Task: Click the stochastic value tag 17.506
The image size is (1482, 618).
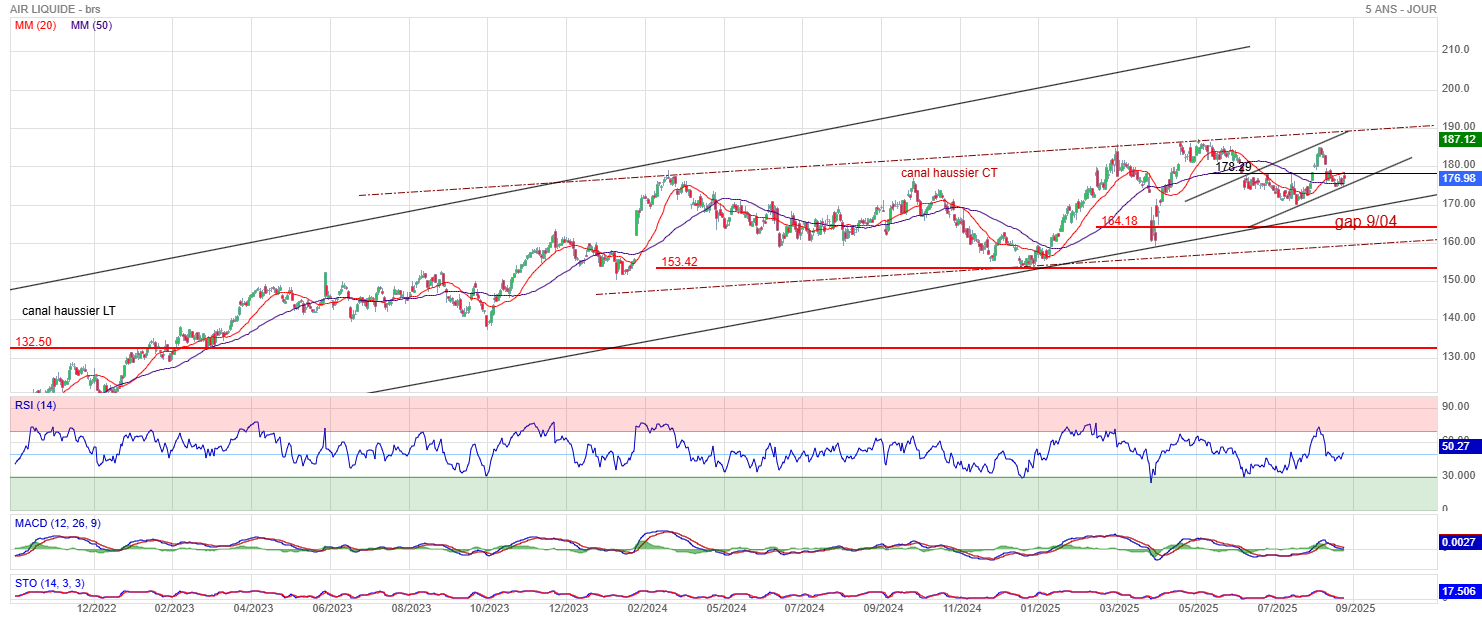Action: pyautogui.click(x=1457, y=591)
